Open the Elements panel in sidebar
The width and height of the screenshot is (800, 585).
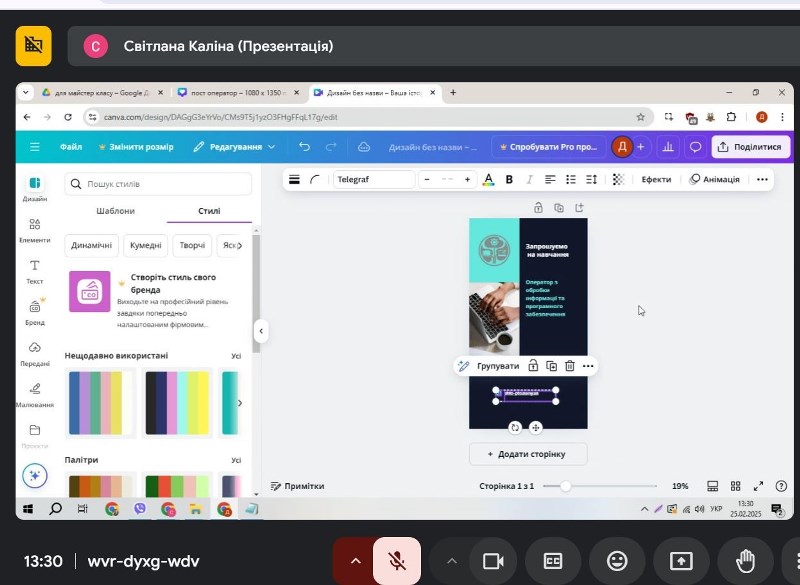click(x=35, y=229)
